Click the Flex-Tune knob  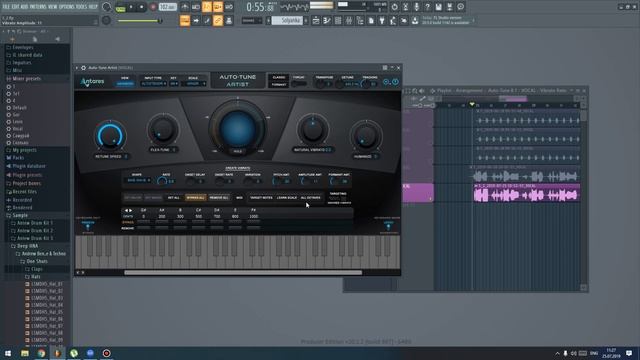tap(162, 130)
